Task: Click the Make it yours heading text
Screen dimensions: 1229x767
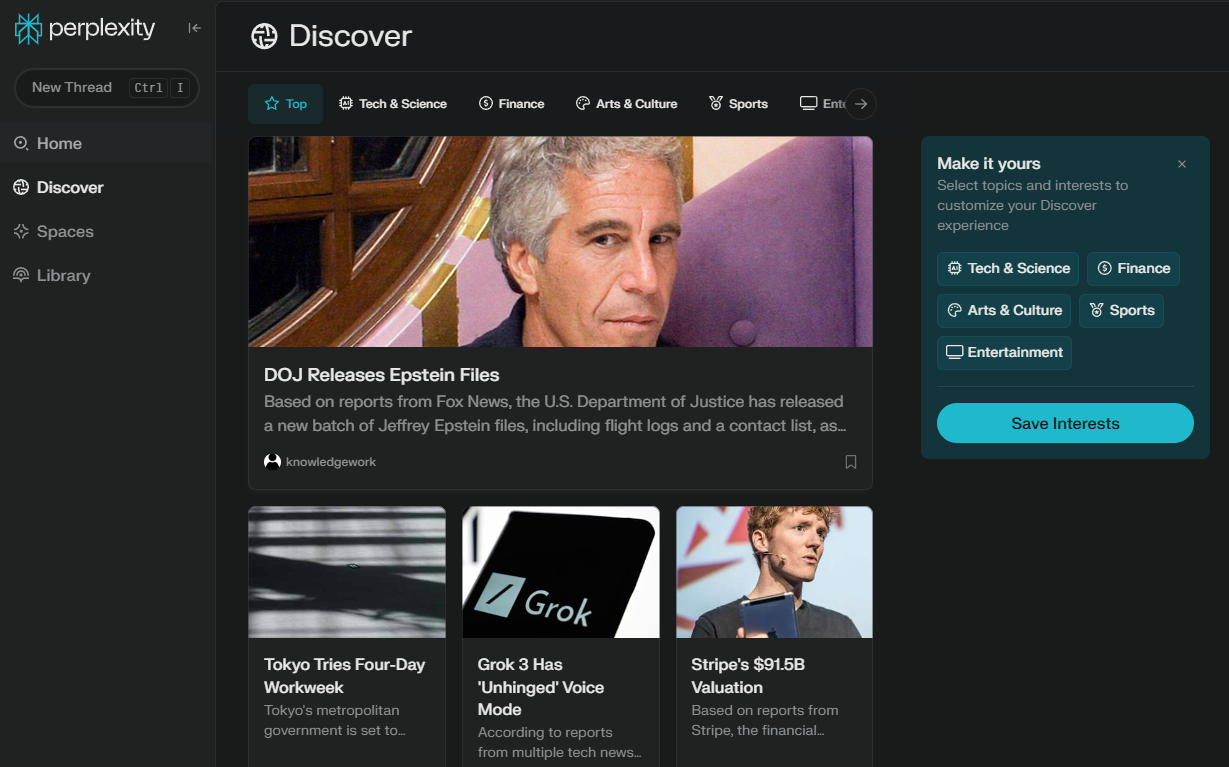Action: pos(989,164)
